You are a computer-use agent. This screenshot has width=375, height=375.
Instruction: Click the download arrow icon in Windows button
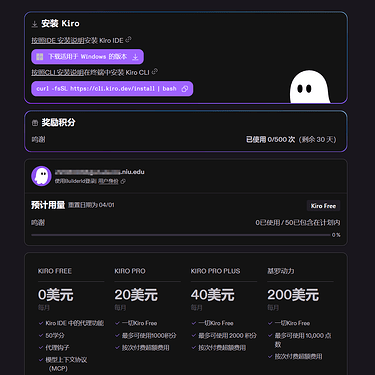tap(135, 57)
